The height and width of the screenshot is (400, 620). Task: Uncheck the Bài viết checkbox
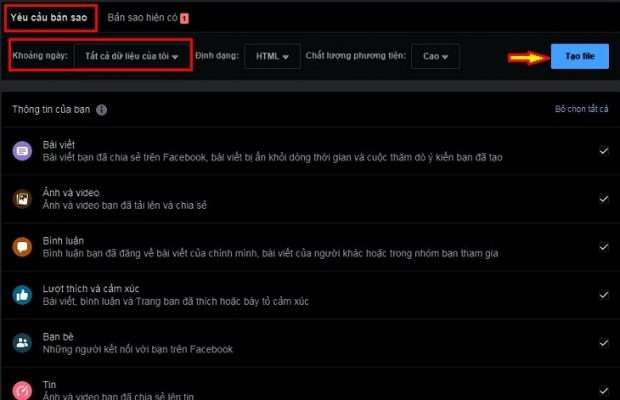[x=603, y=151]
